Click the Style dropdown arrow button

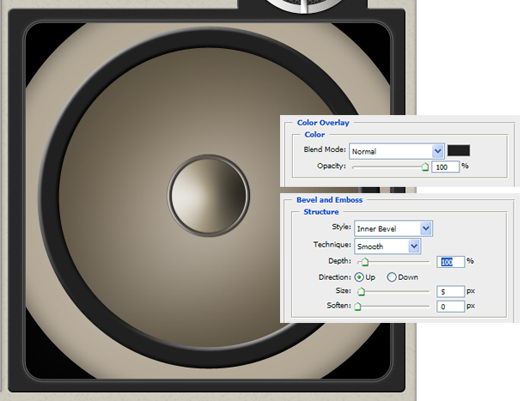(x=426, y=228)
